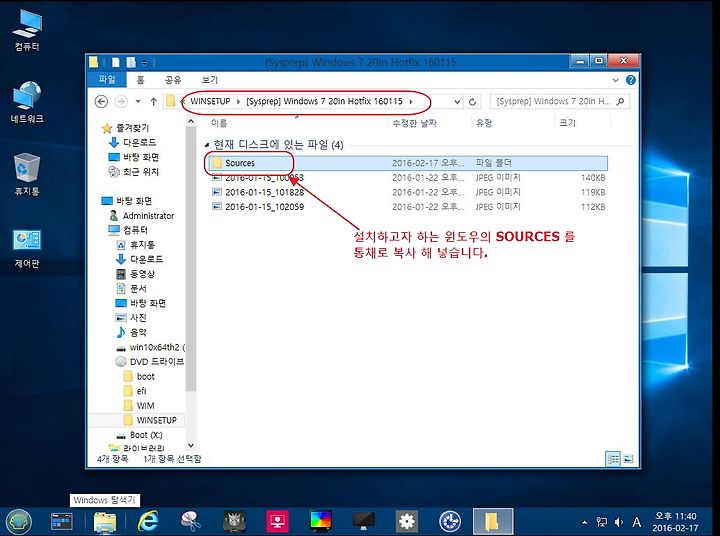Open the 보기 ribbon tab
Image resolution: width=720 pixels, height=536 pixels.
click(x=210, y=80)
